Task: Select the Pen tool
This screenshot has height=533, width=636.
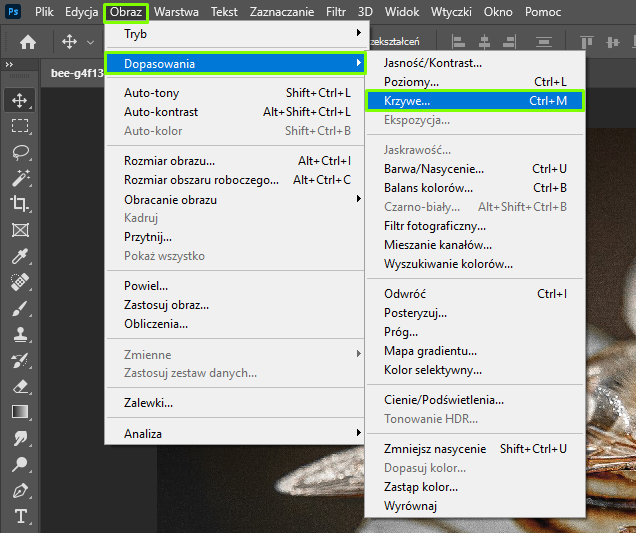Action: [20, 491]
